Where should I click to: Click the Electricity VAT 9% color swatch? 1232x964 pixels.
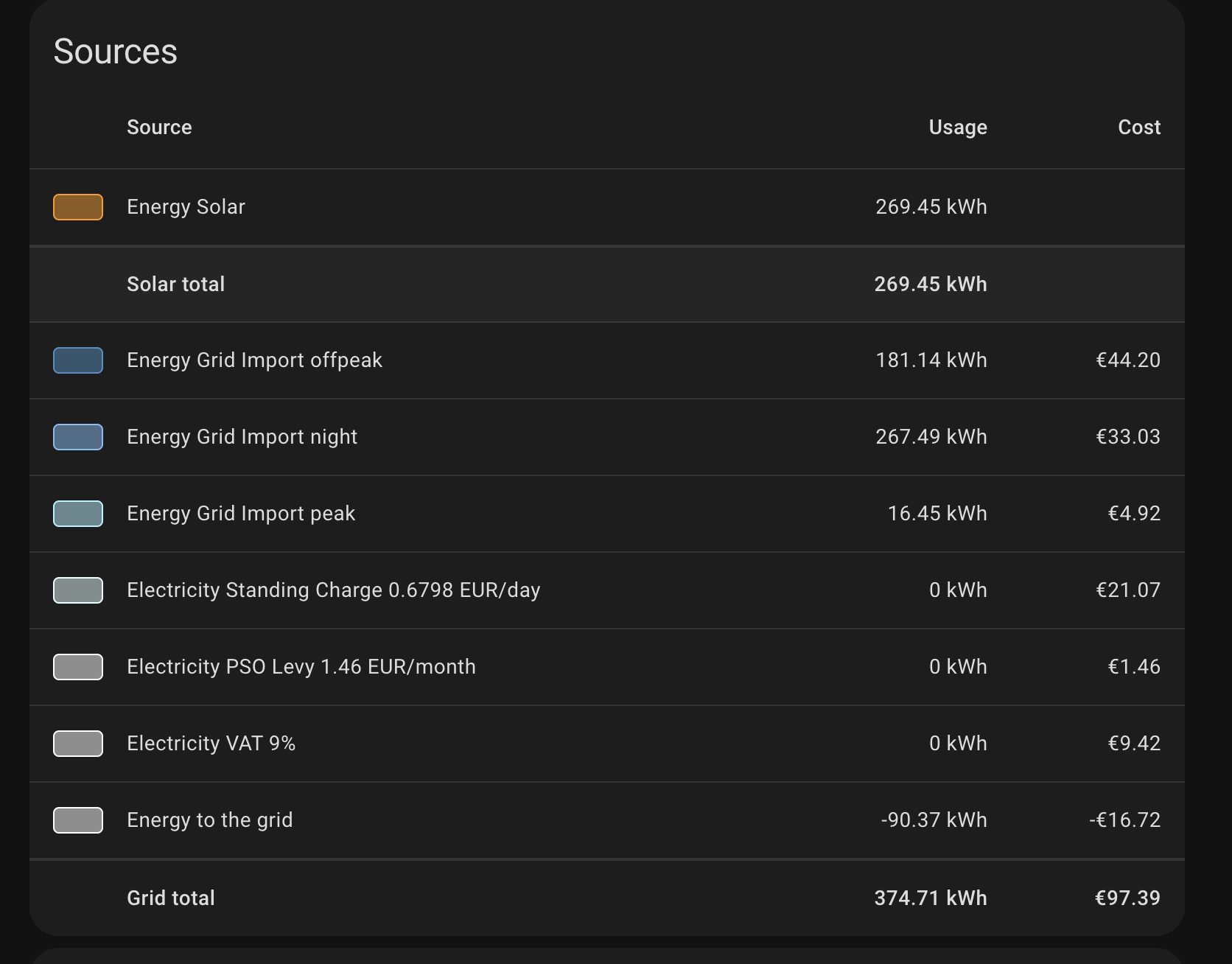tap(78, 744)
